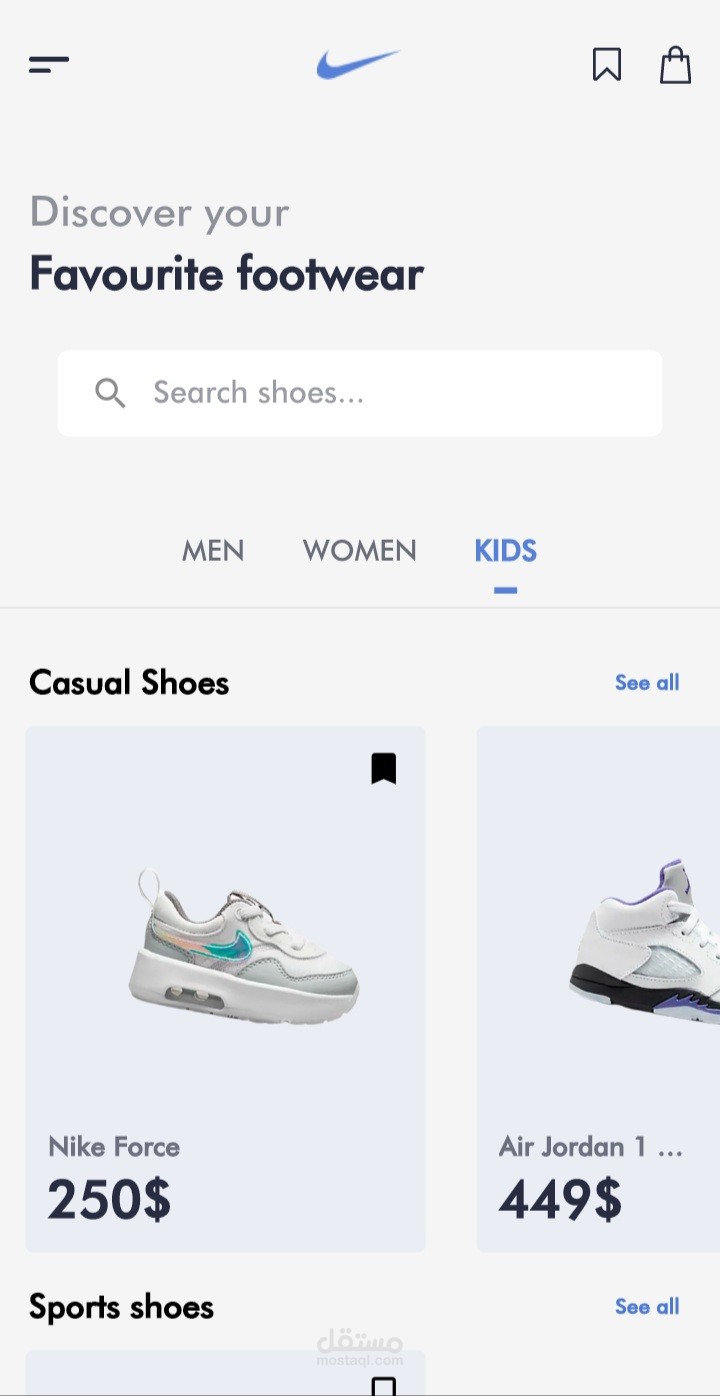Open the hamburger menu icon
Image resolution: width=720 pixels, height=1396 pixels.
[49, 65]
